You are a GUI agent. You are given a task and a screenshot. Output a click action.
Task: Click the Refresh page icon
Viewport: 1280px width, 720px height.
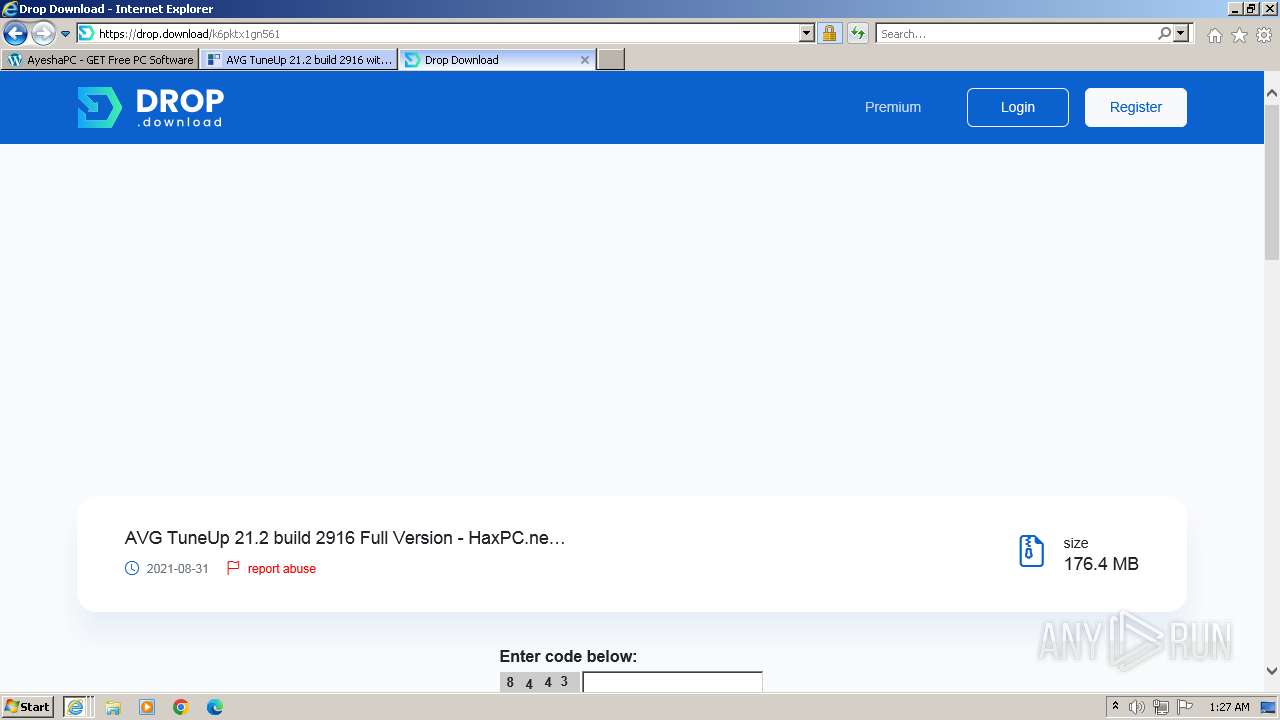click(858, 34)
